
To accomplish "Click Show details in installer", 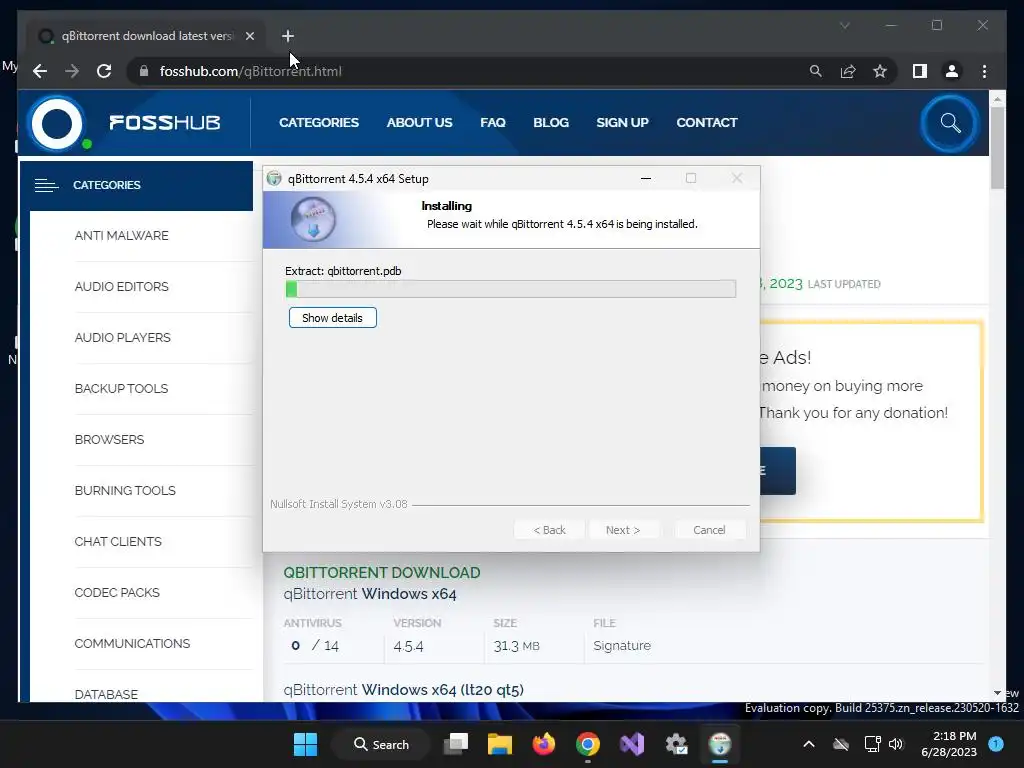I will (332, 318).
